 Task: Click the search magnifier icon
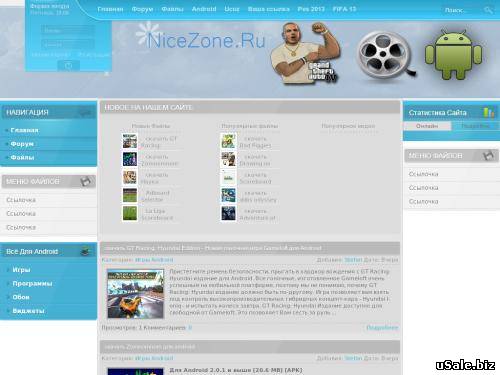(x=488, y=10)
